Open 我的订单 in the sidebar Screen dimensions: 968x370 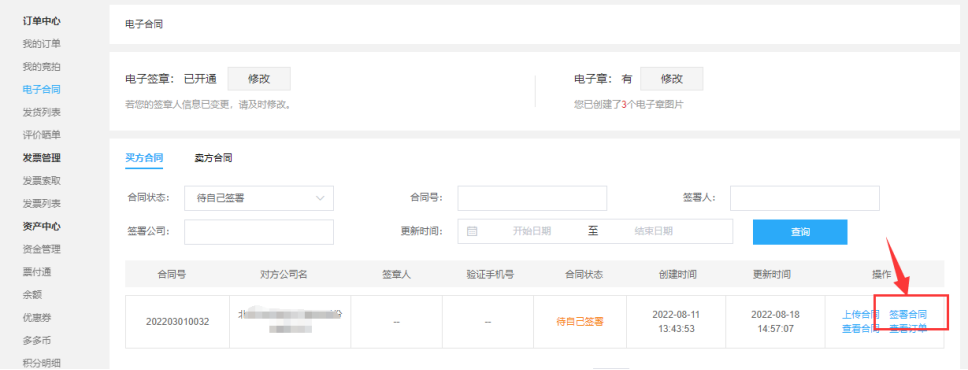41,44
